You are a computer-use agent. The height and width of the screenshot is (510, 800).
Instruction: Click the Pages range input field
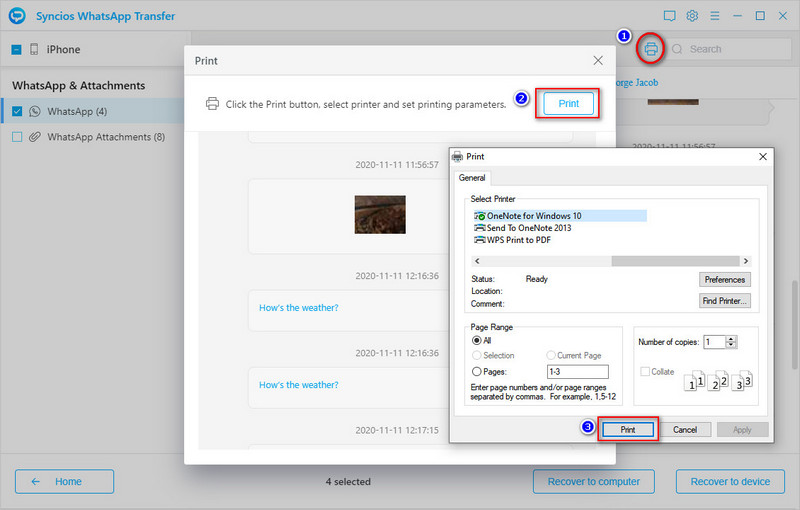[578, 371]
